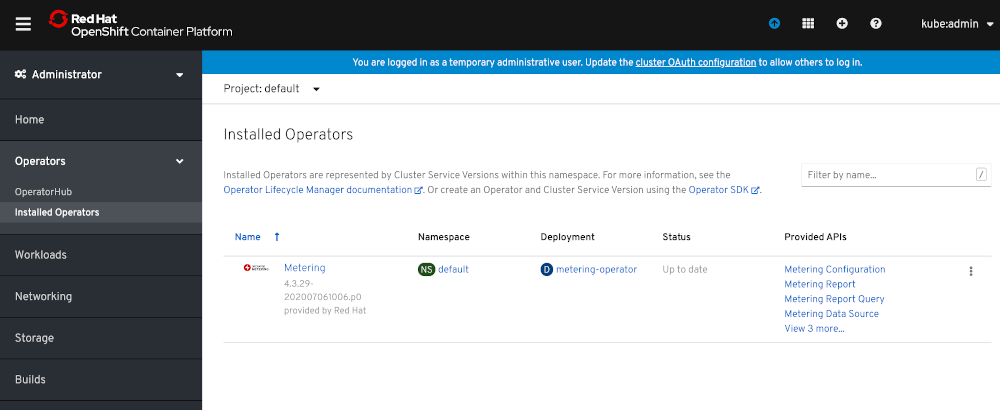1000x410 pixels.
Task: Click the Metering operator name link
Action: pyautogui.click(x=304, y=268)
